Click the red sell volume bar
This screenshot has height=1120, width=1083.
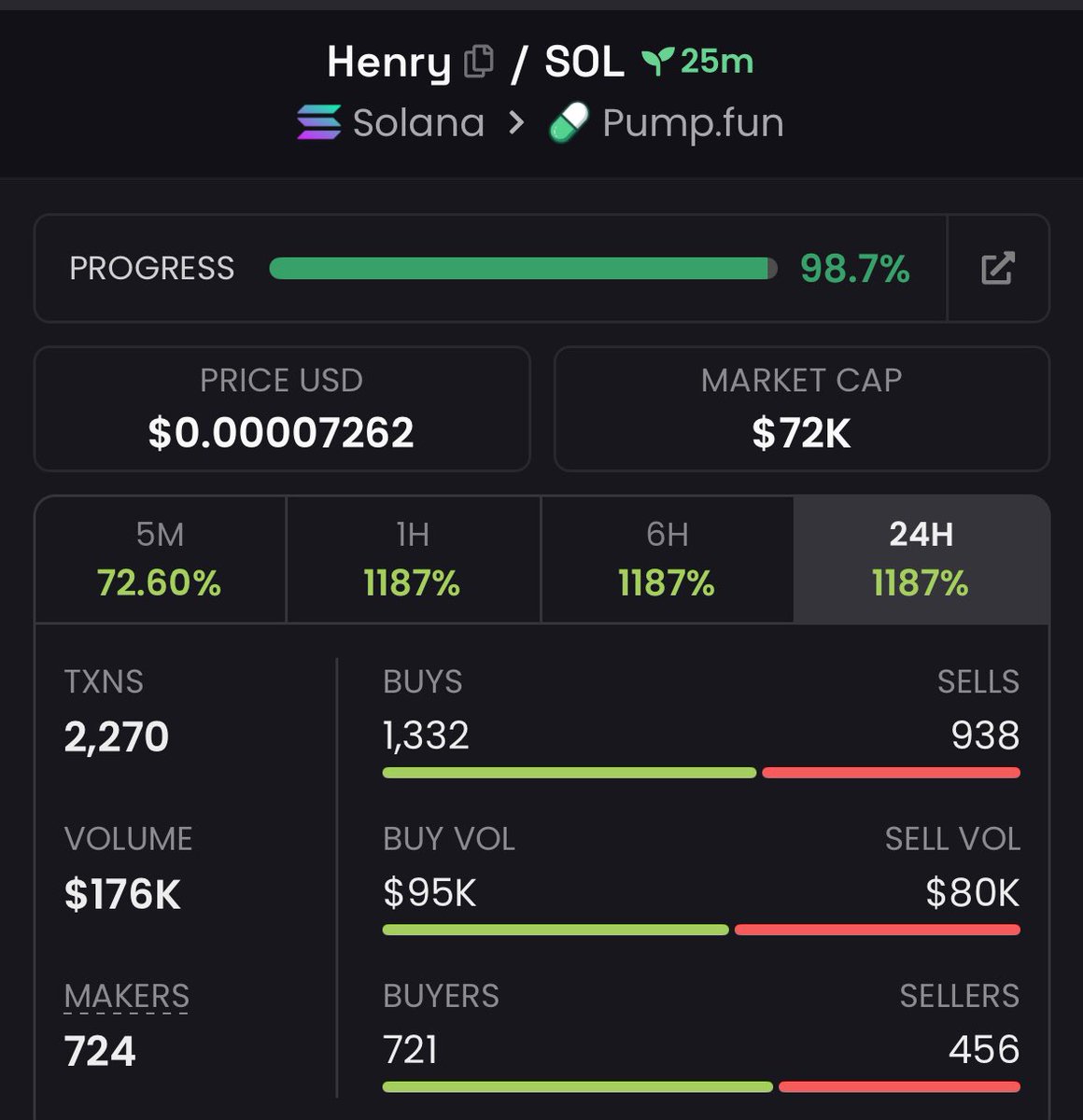(x=877, y=930)
